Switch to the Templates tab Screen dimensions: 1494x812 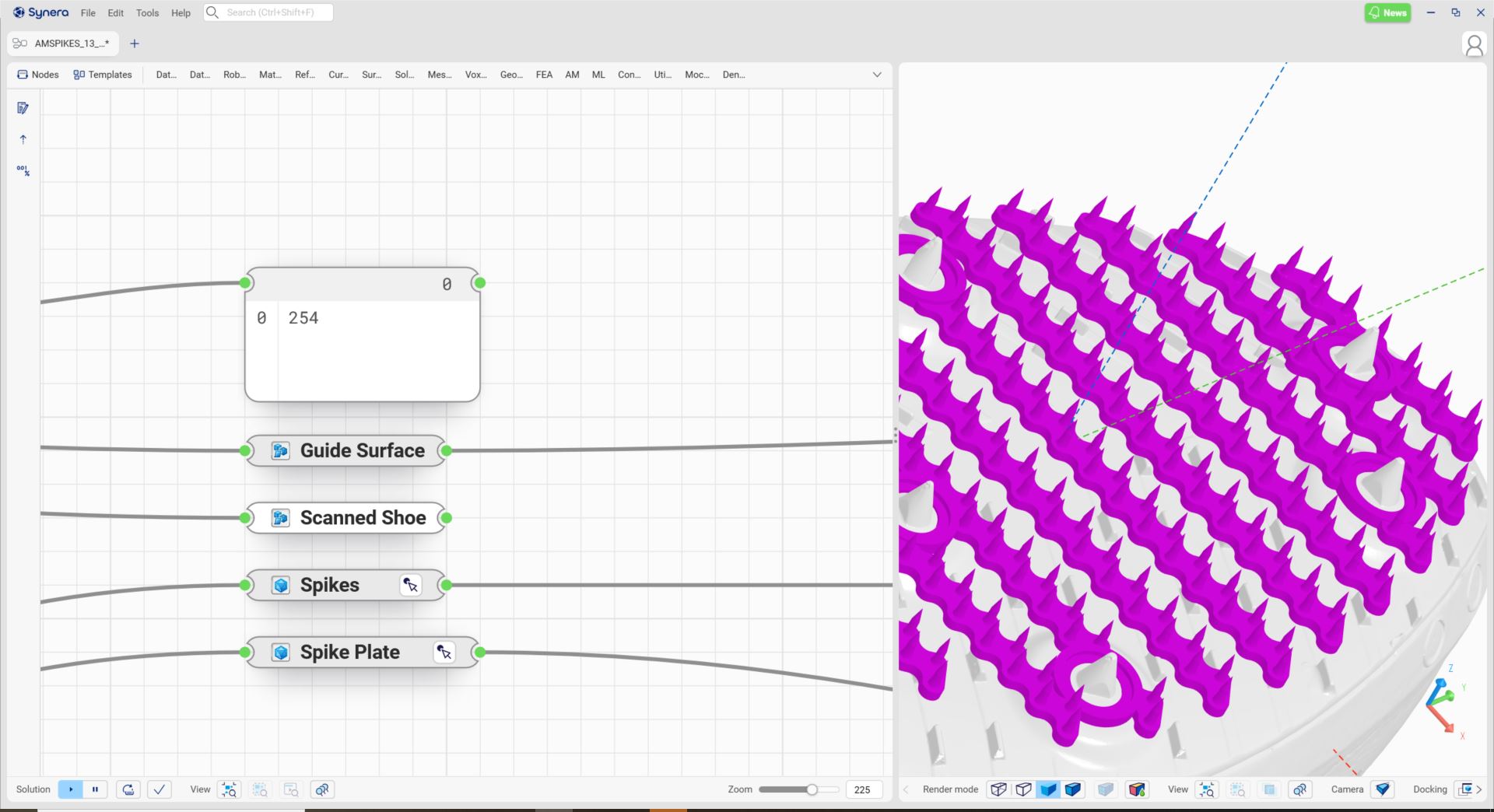103,75
